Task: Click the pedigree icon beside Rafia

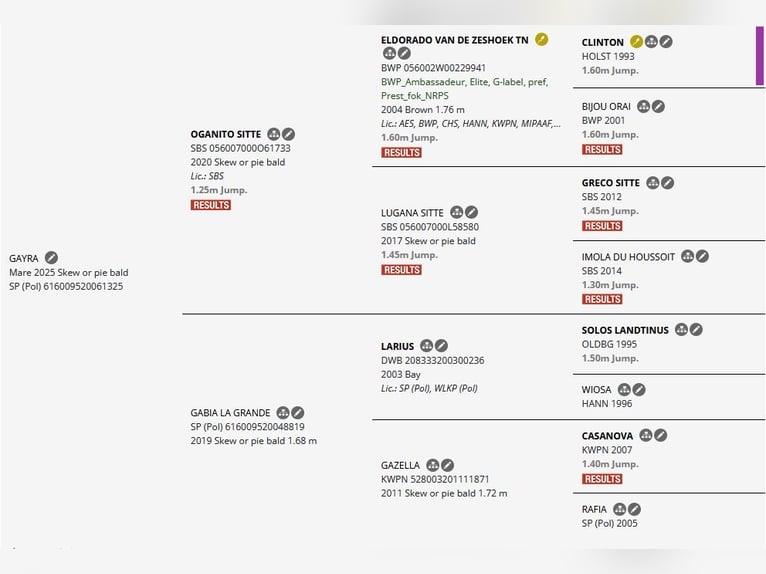Action: click(620, 509)
